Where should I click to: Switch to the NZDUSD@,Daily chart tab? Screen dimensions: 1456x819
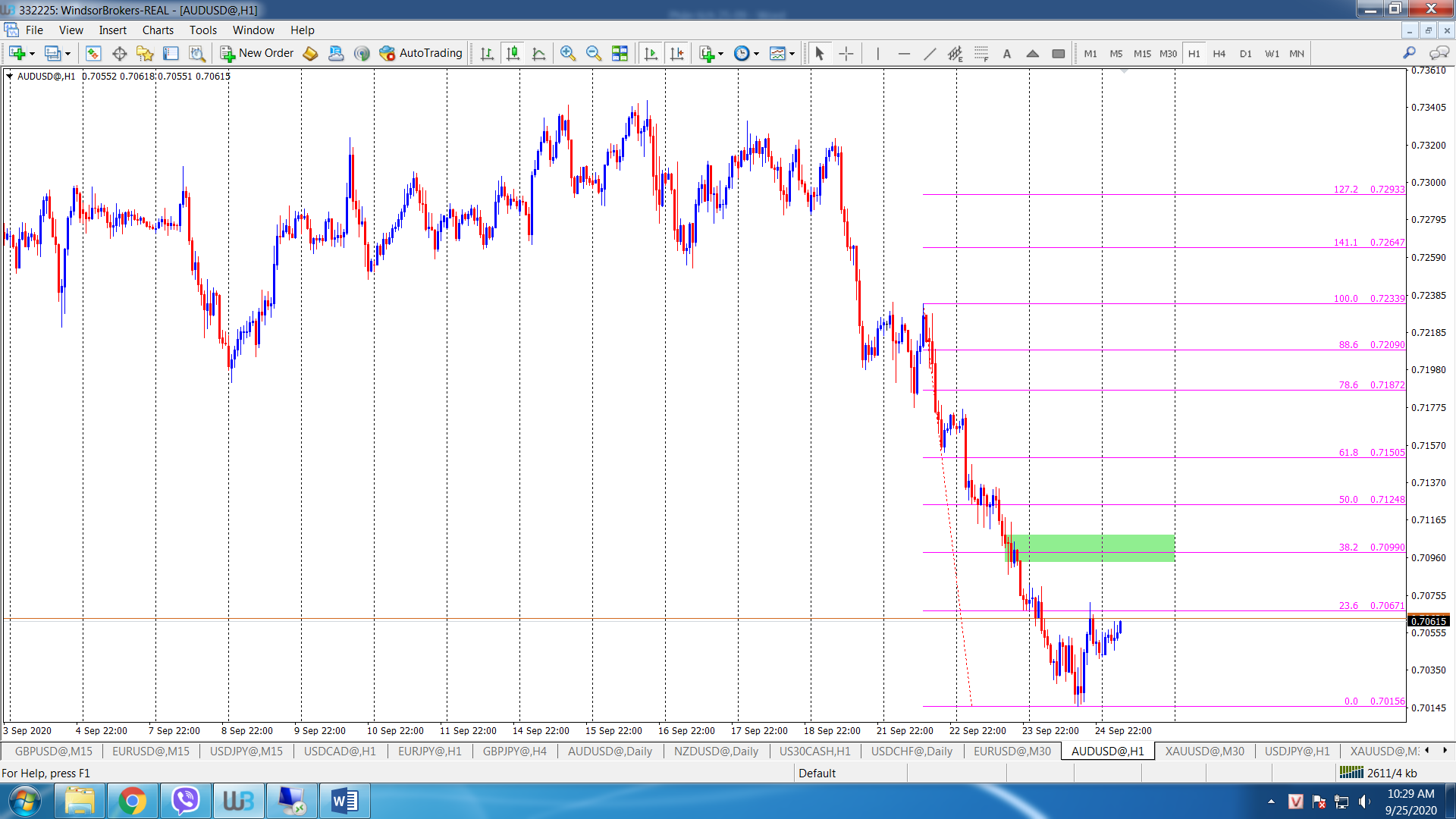point(716,751)
